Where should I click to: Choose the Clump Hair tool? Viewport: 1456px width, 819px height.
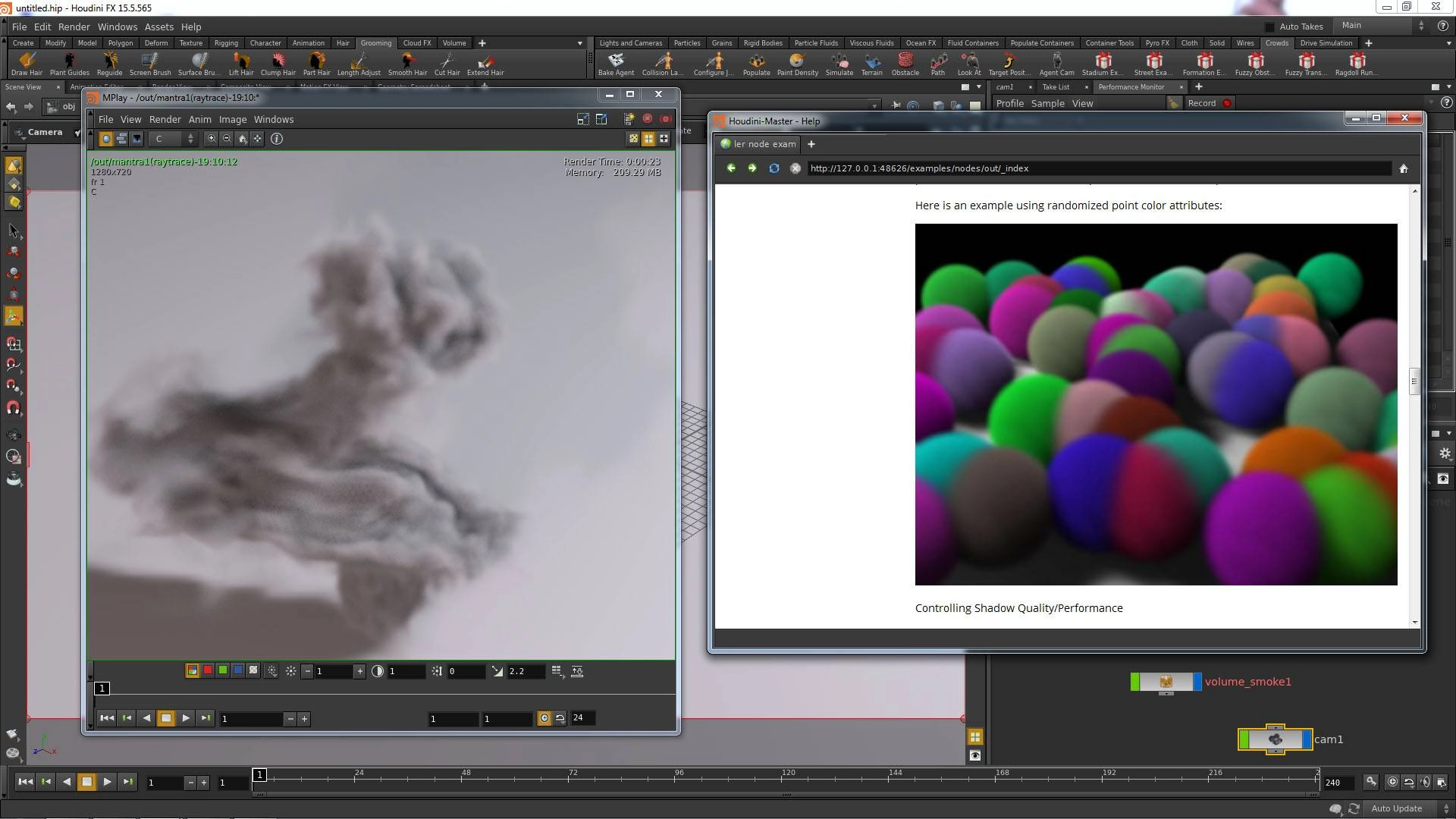tap(278, 64)
